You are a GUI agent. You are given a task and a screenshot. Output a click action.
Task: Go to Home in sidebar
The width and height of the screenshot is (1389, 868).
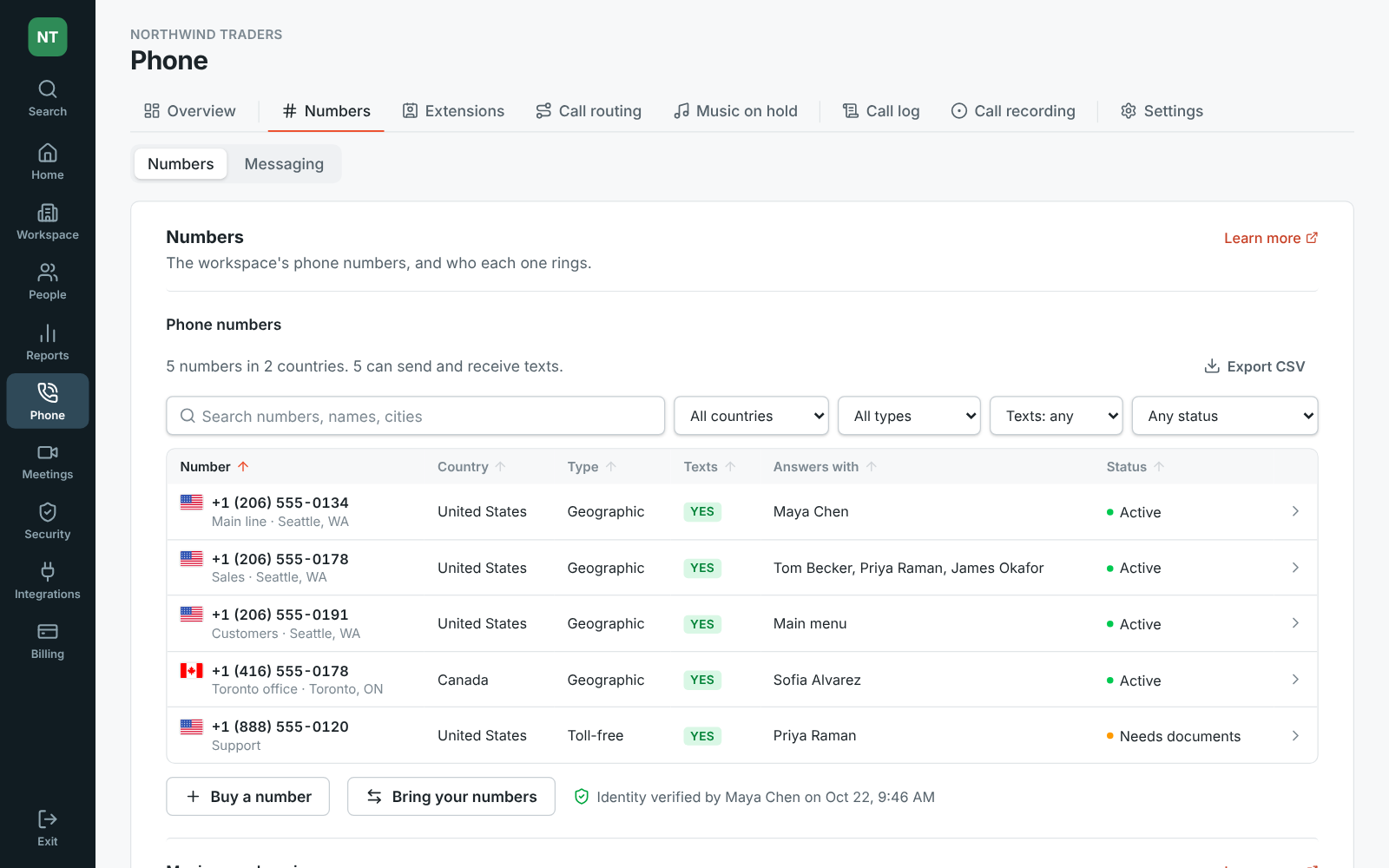coord(47,161)
